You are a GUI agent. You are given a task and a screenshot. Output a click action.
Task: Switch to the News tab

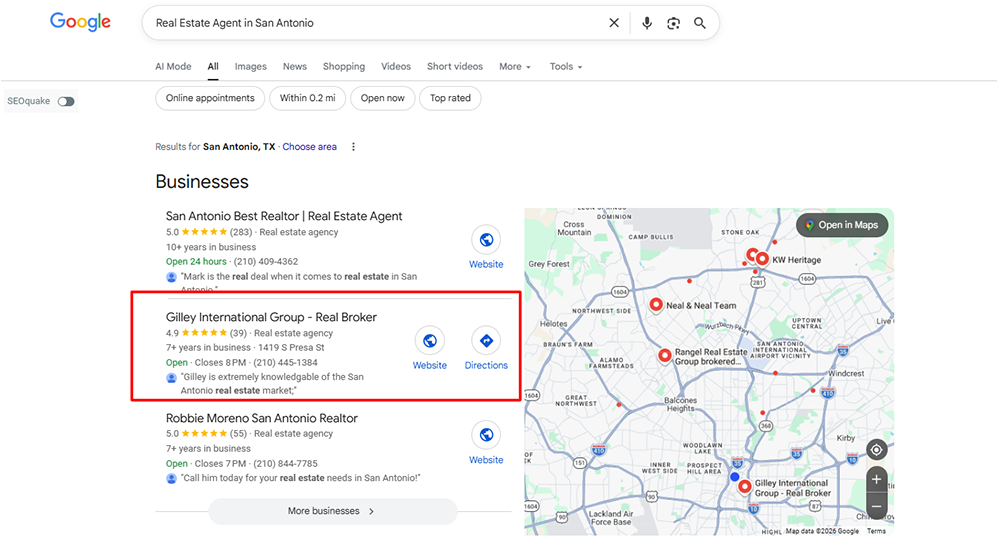(295, 66)
